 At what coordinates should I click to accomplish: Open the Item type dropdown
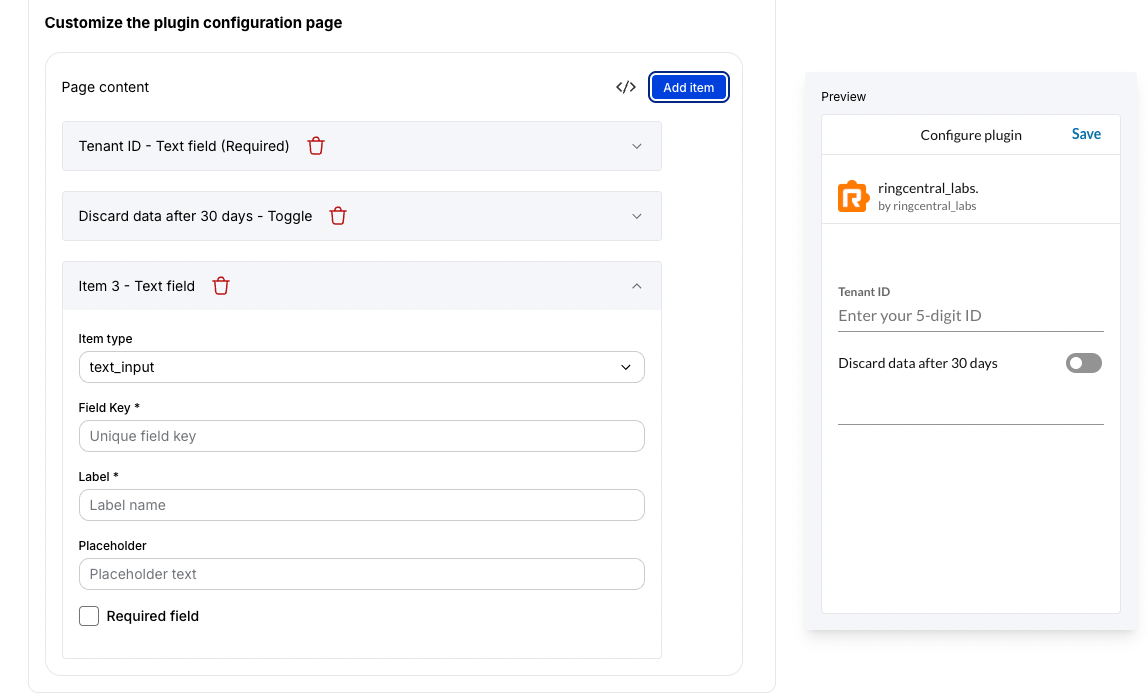coord(361,367)
